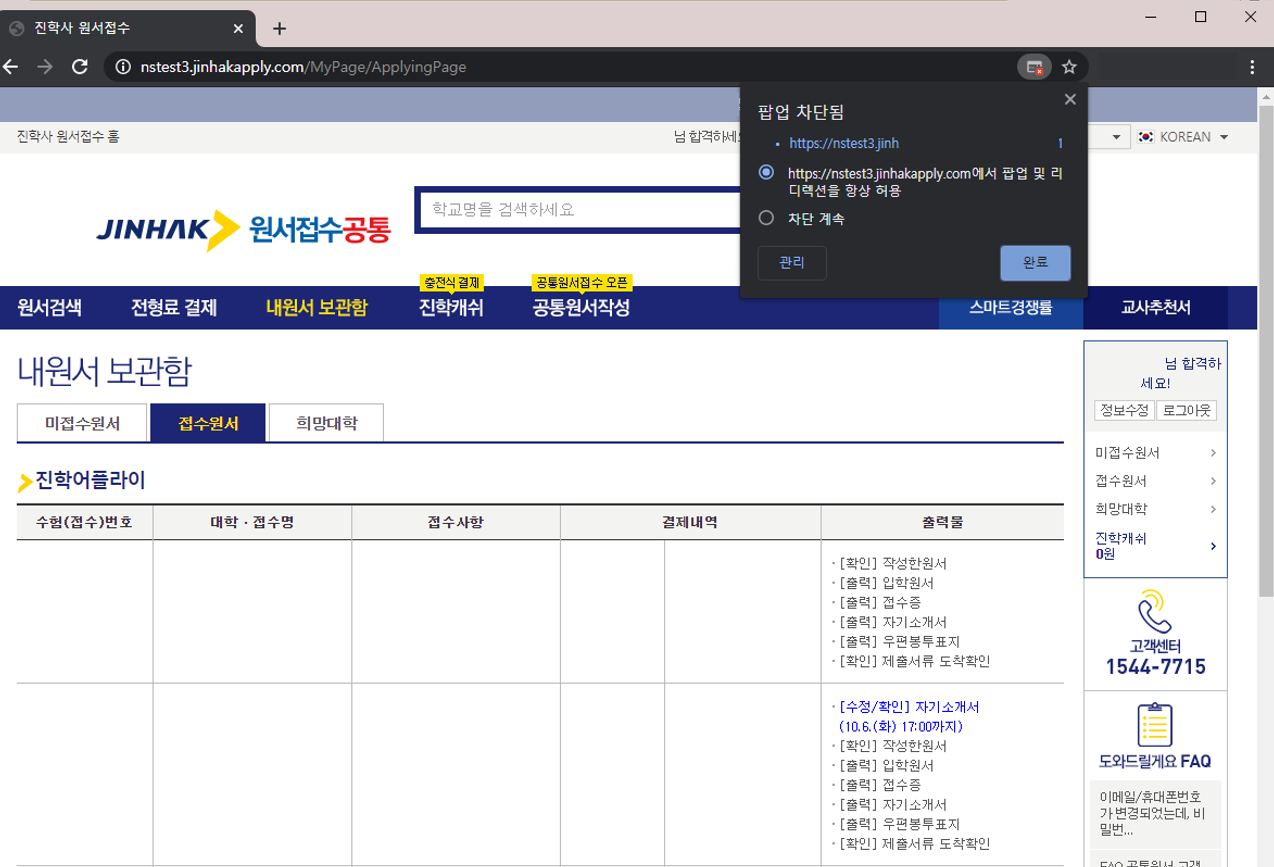Expand 진학캐쉬 0원 in the sidebar
This screenshot has height=867, width=1274.
pyautogui.click(x=1156, y=545)
